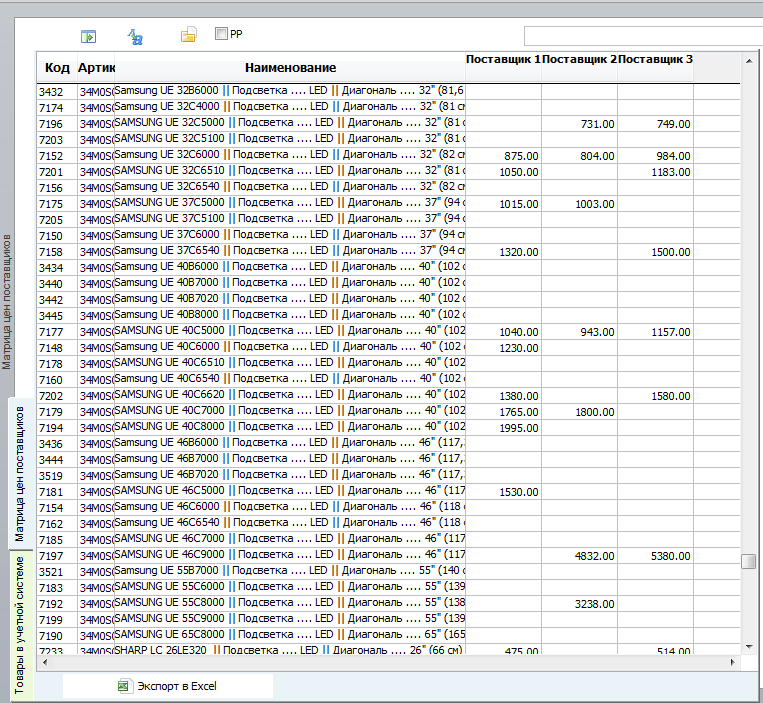763x703 pixels.
Task: Click vertical scrollbar up arrow
Action: 748,61
